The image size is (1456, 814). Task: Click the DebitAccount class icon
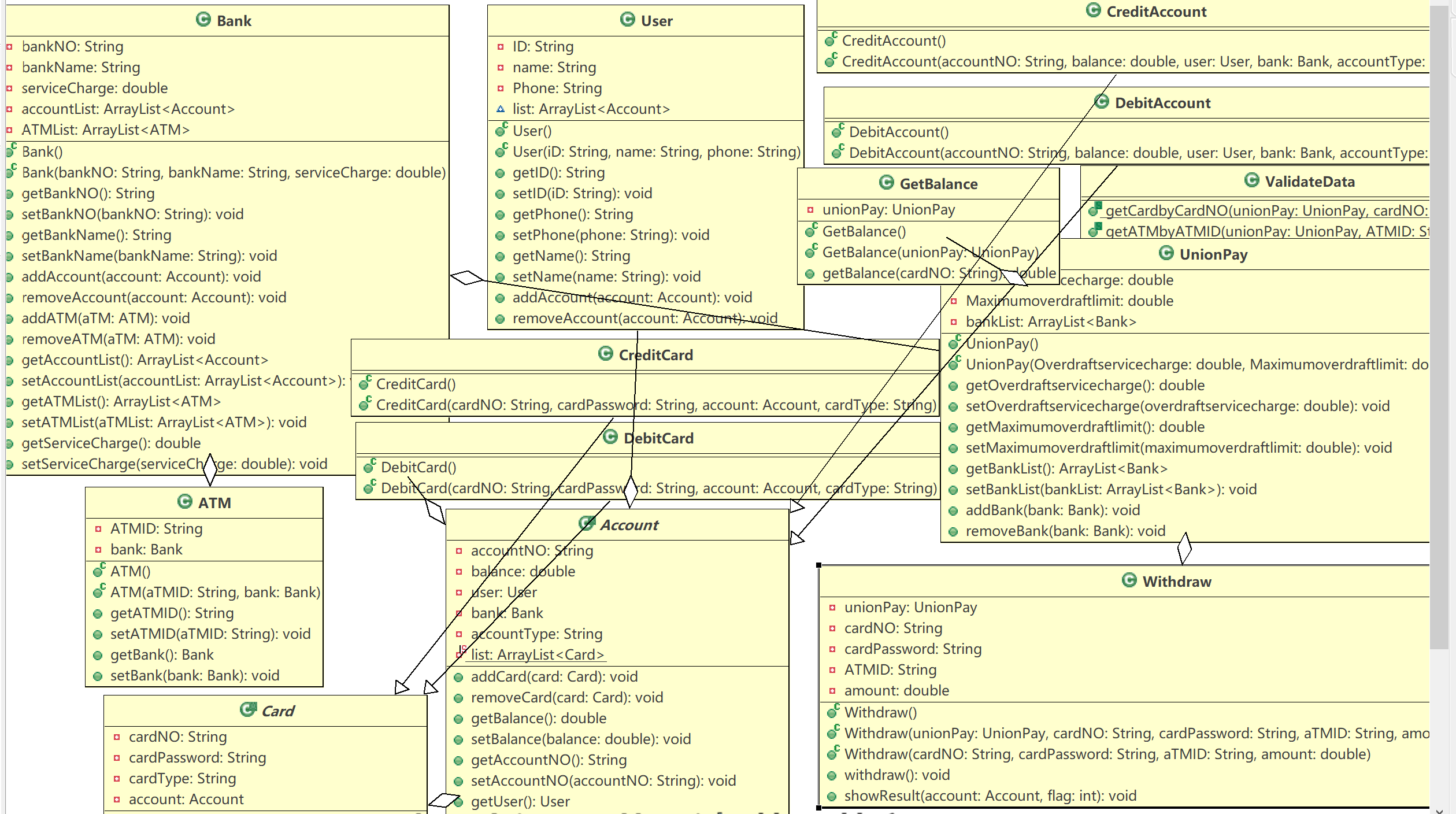pyautogui.click(x=1101, y=102)
